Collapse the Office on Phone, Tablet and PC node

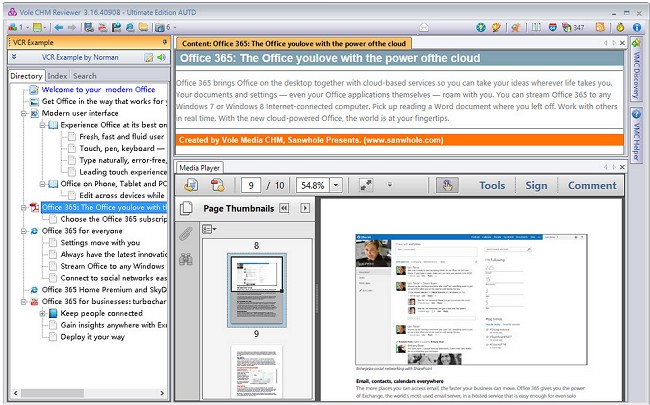click(x=42, y=184)
